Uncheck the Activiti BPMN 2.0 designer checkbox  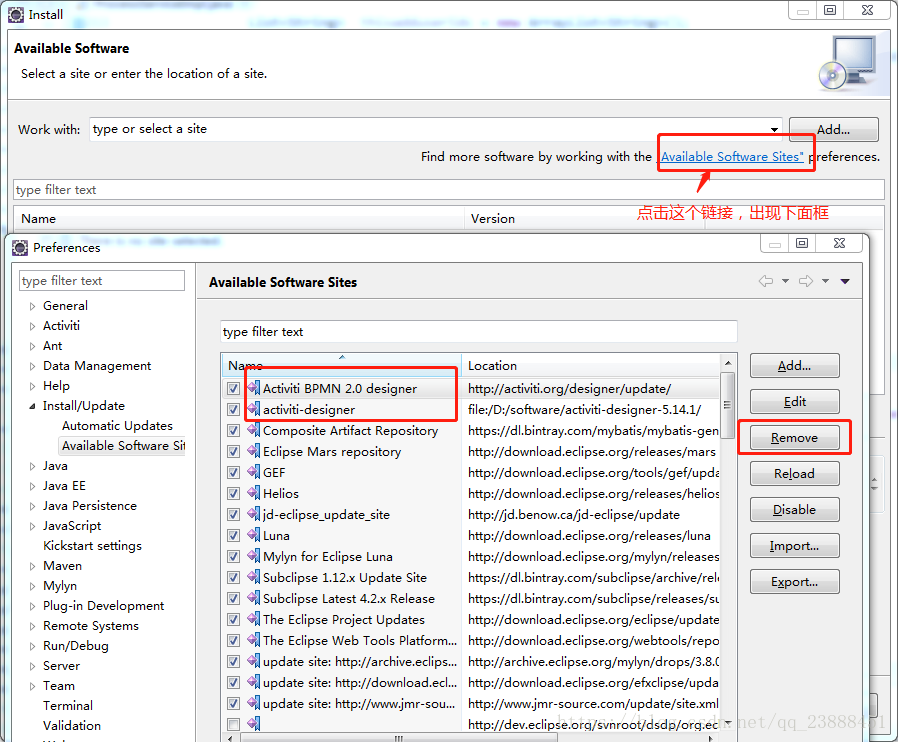(x=232, y=388)
